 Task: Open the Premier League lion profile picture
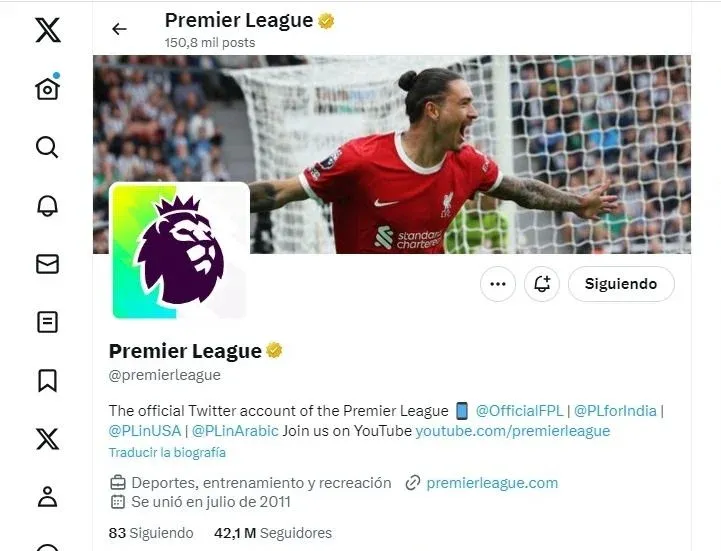coord(180,251)
